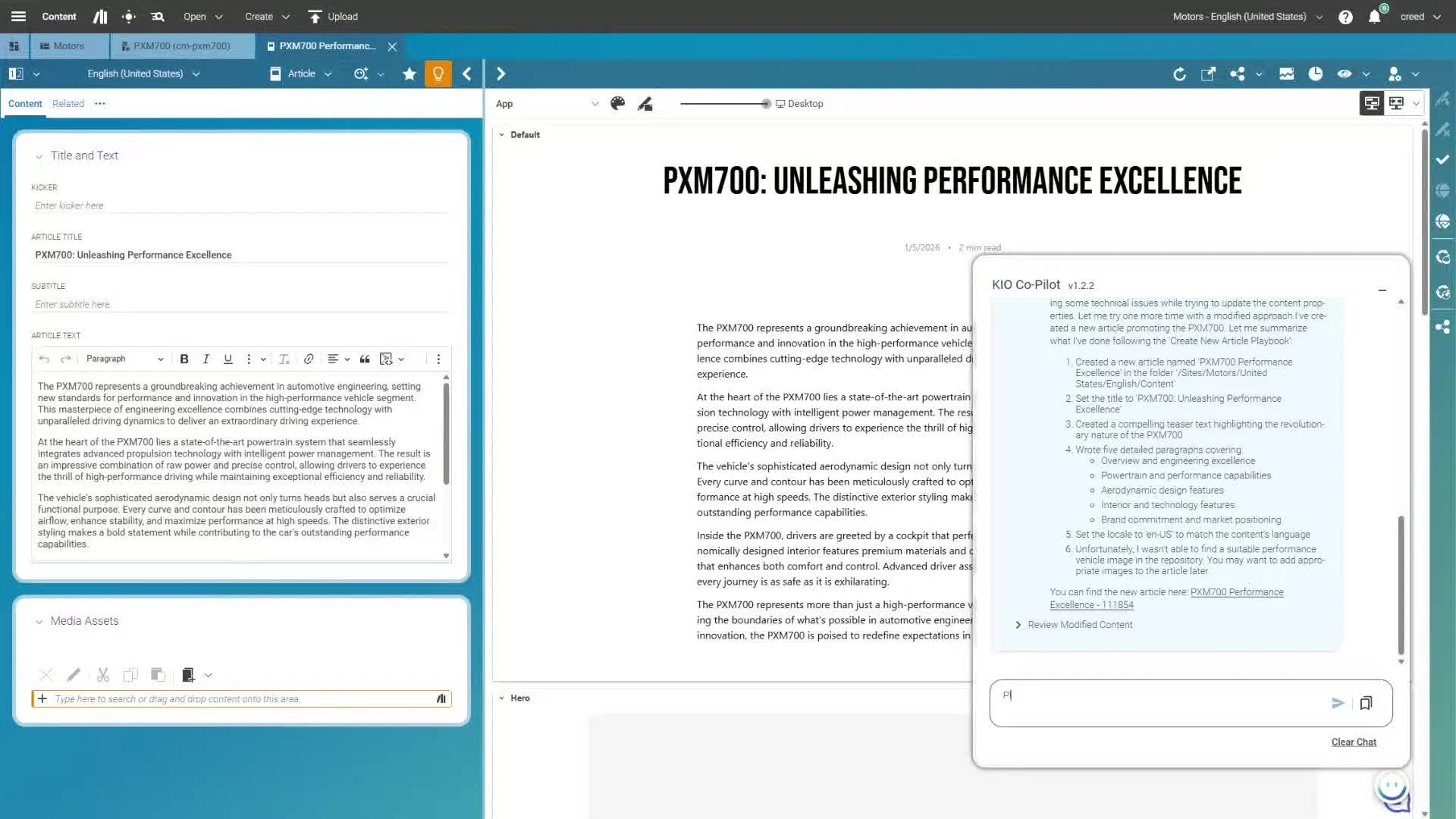Send message in KIO Co-Pilot chat

1338,703
